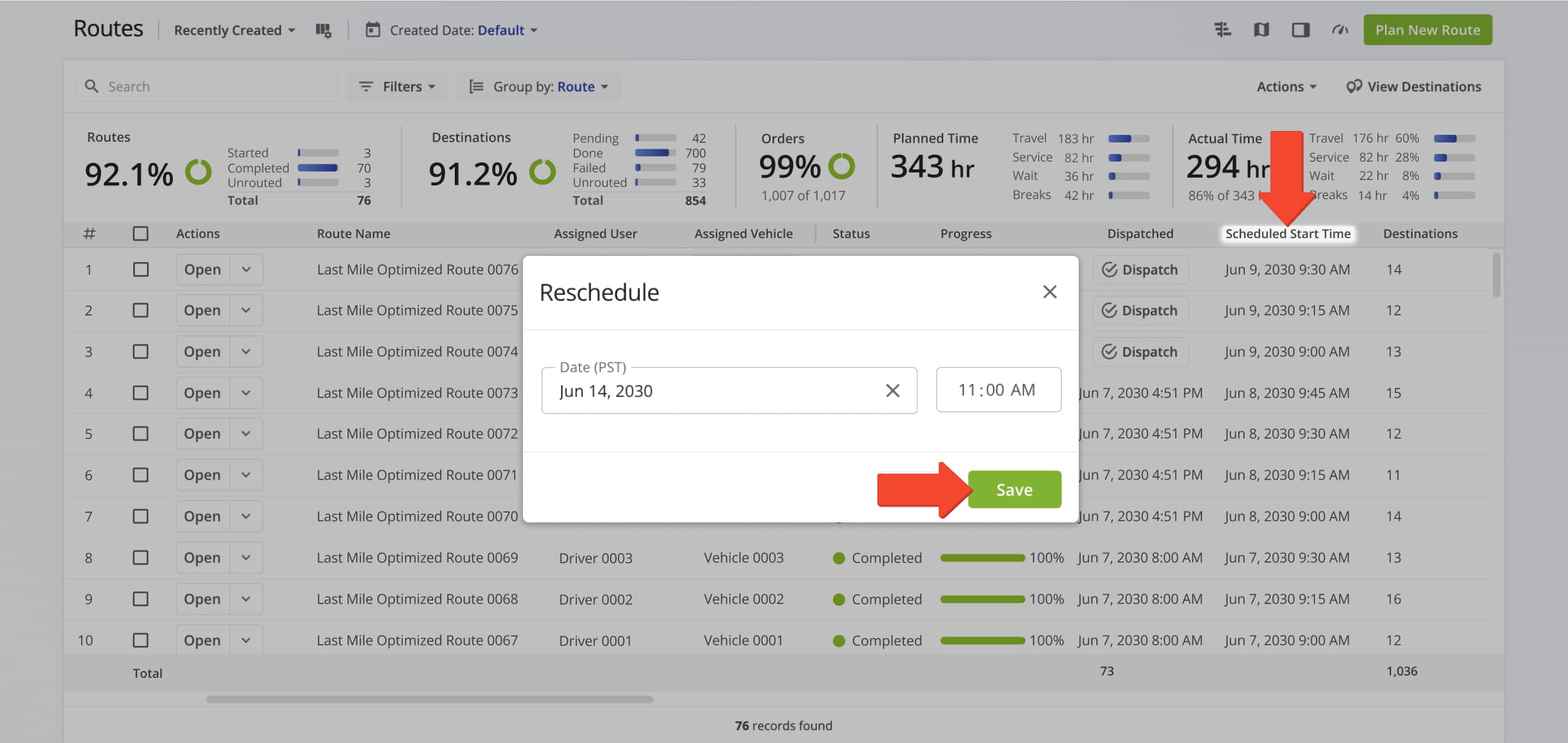
Task: Open the Recently Created view menu
Action: 234,31
